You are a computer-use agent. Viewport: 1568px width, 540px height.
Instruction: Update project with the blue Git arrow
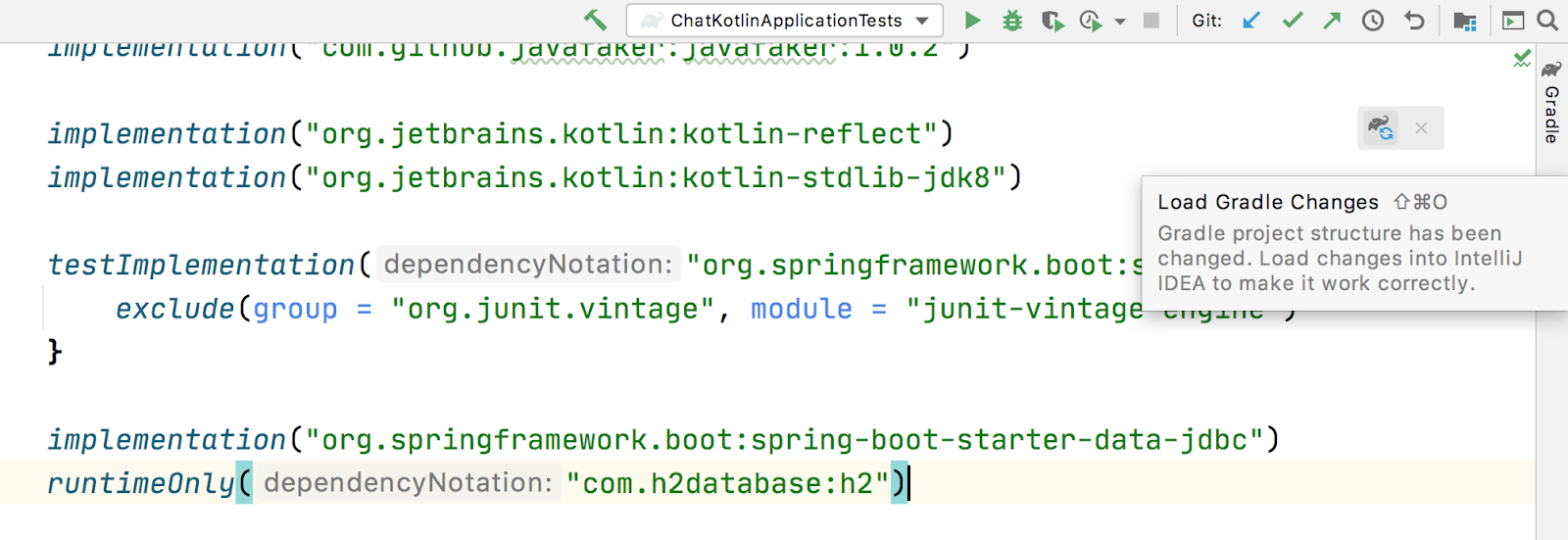[x=1251, y=21]
